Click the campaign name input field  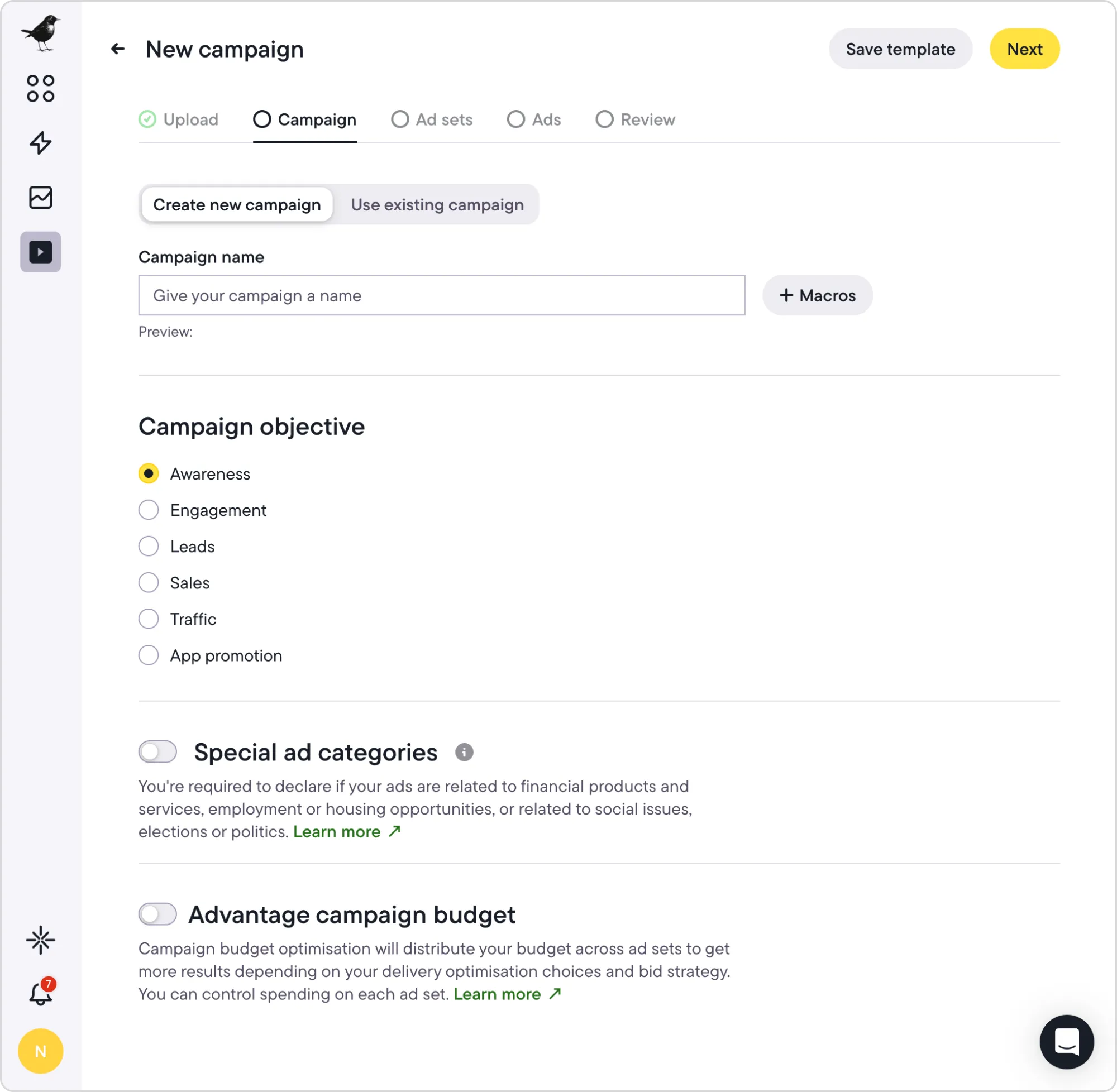pos(441,295)
